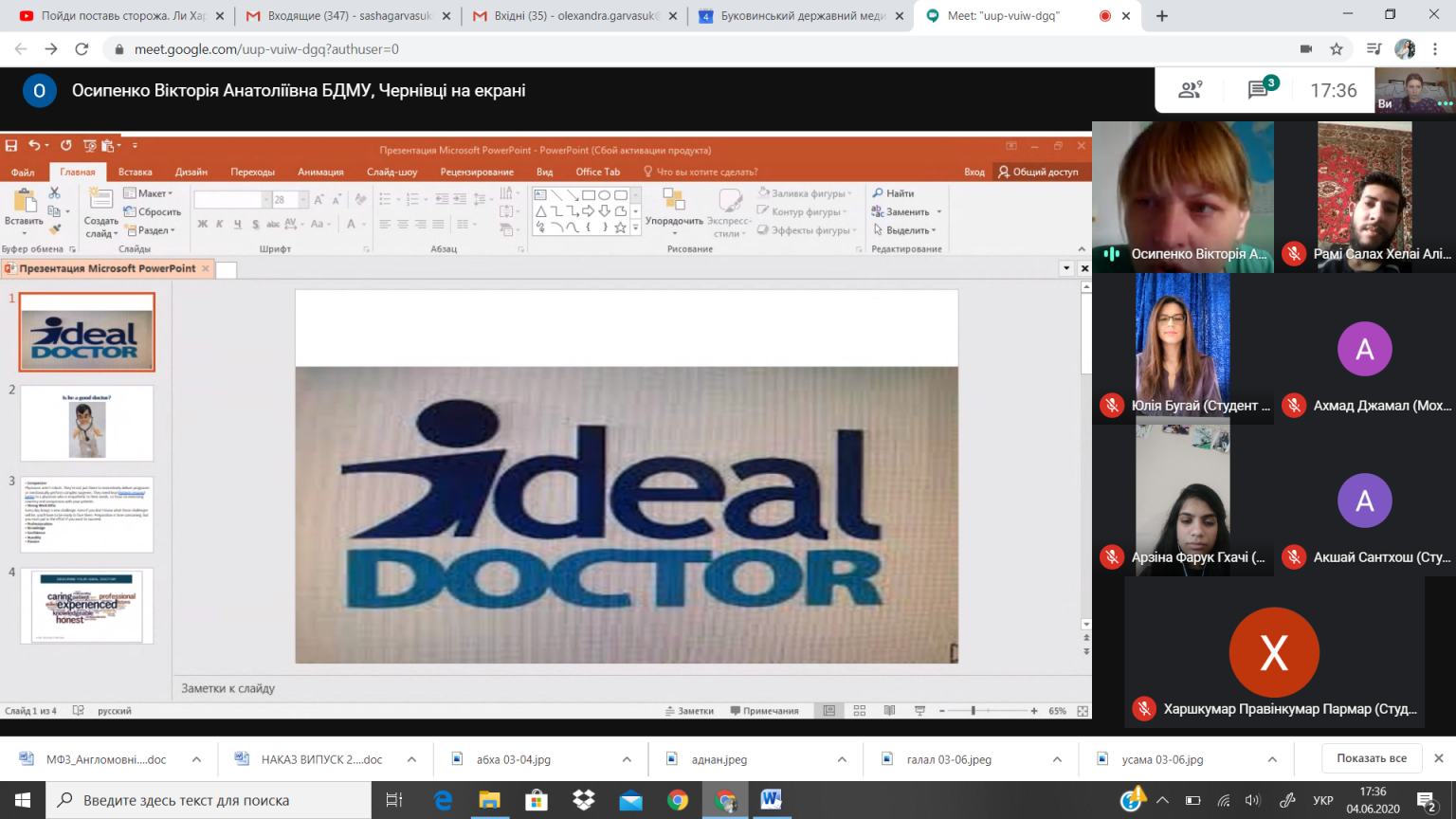Click the zoom out minus button
Viewport: 1456px width, 819px height.
942,711
